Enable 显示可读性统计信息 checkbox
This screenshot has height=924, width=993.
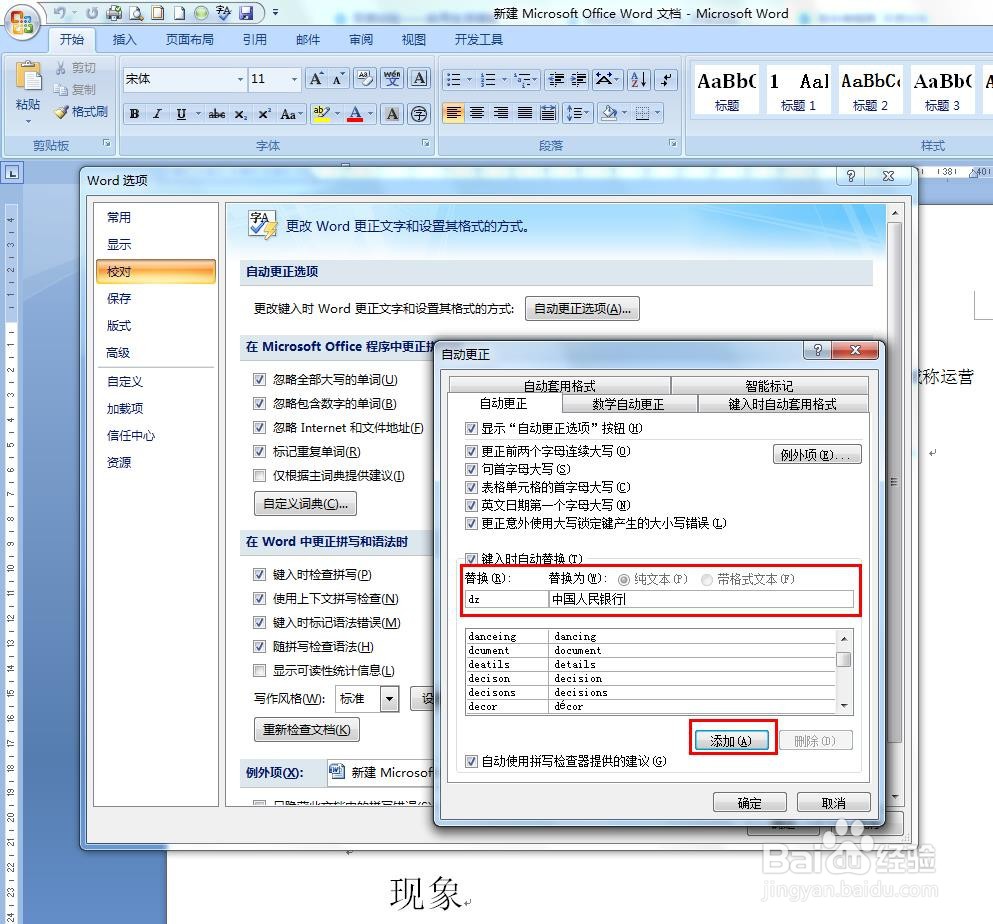(260, 670)
